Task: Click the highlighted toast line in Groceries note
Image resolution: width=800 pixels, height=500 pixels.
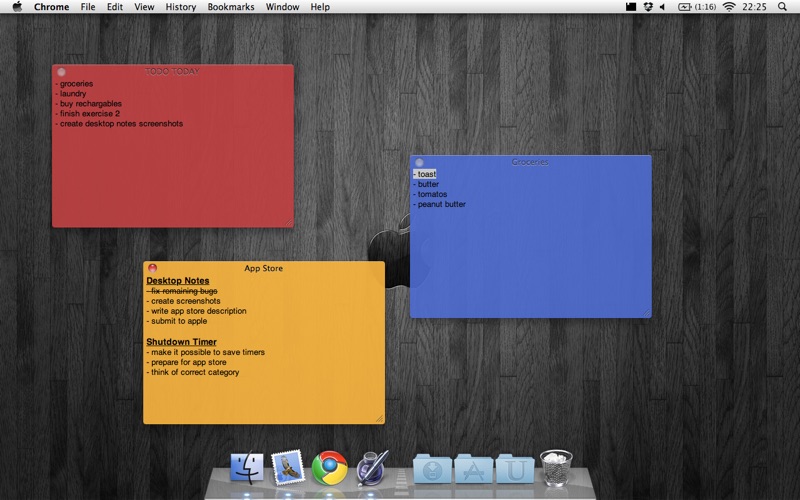Action: pos(425,174)
